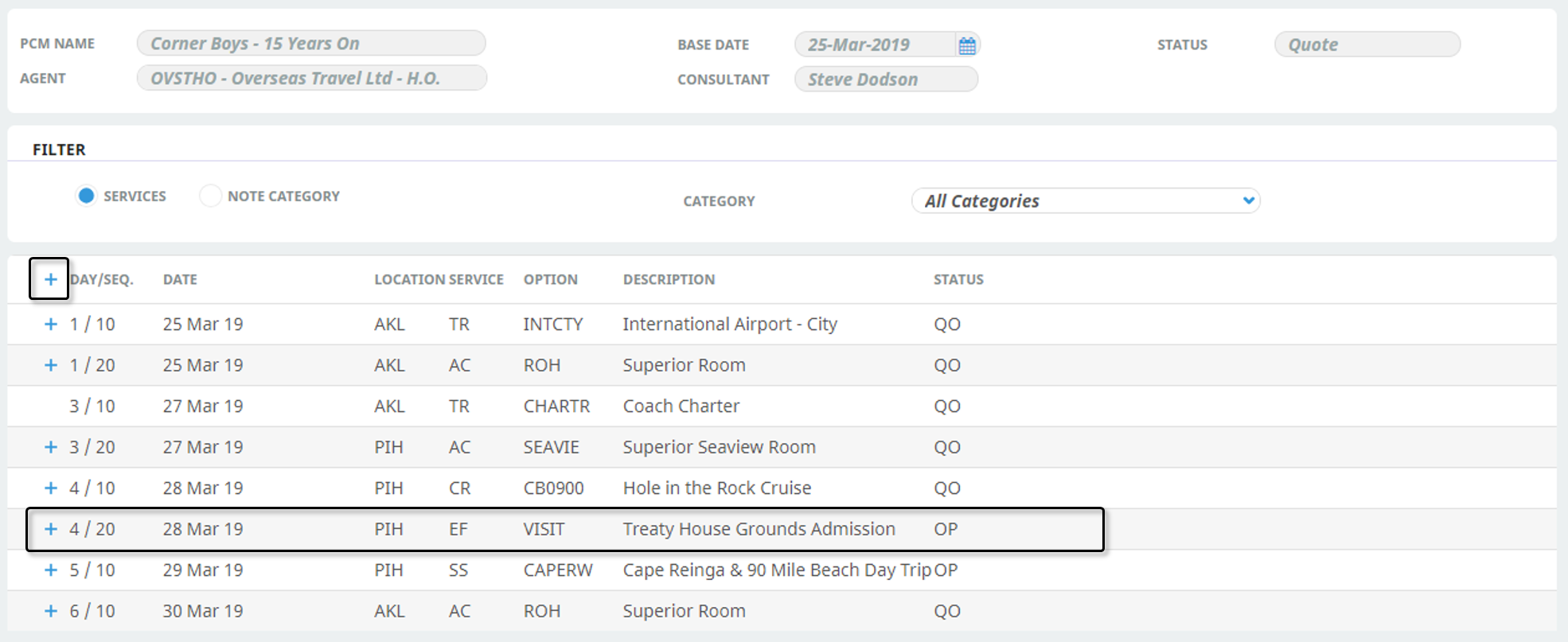Click the Agent field

[x=311, y=78]
